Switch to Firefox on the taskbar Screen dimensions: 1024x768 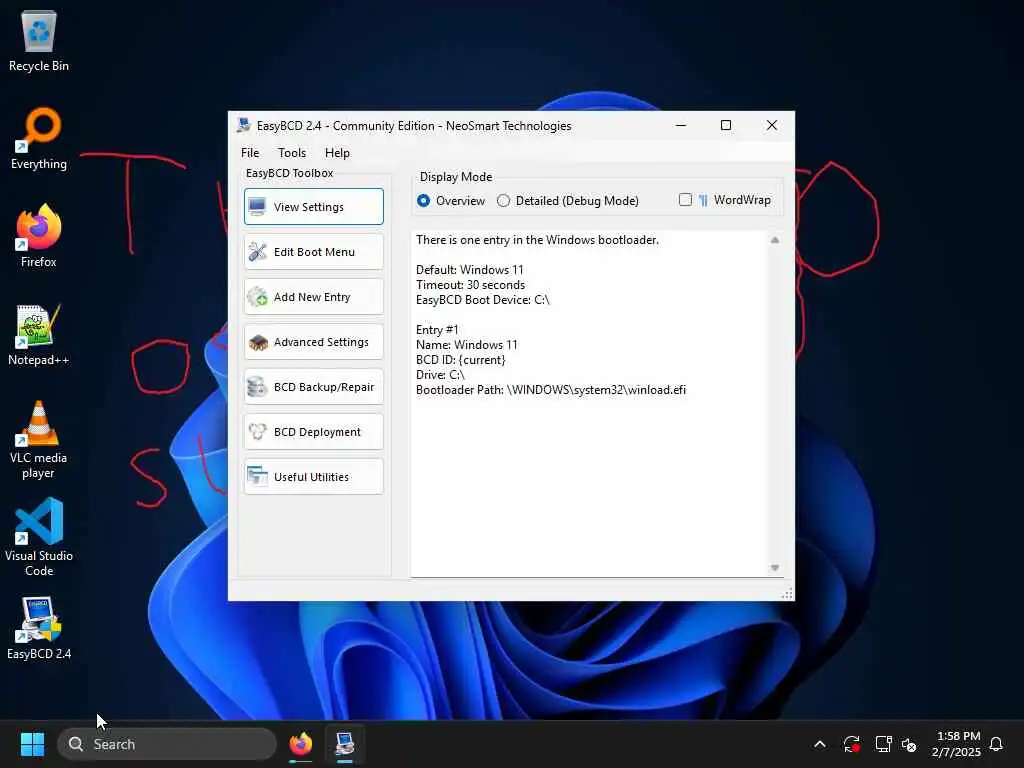point(300,744)
